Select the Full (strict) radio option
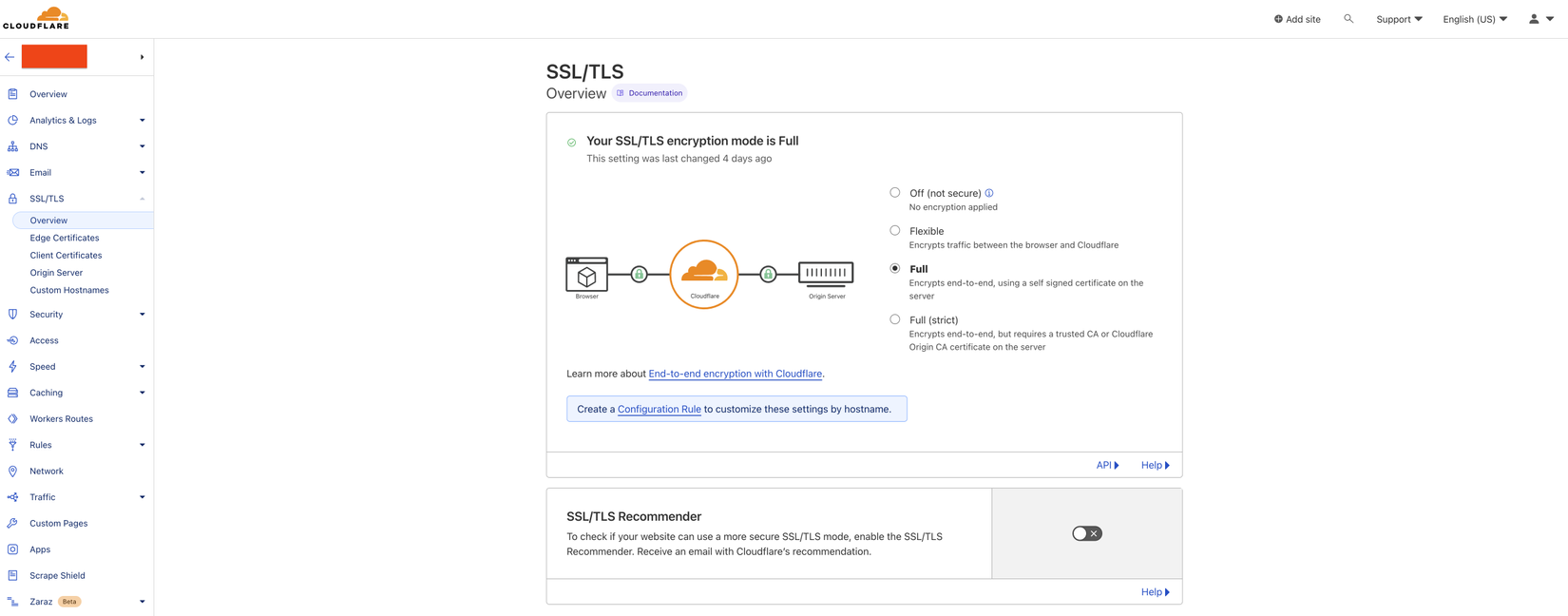Screen dimensions: 1568x616 (894, 319)
